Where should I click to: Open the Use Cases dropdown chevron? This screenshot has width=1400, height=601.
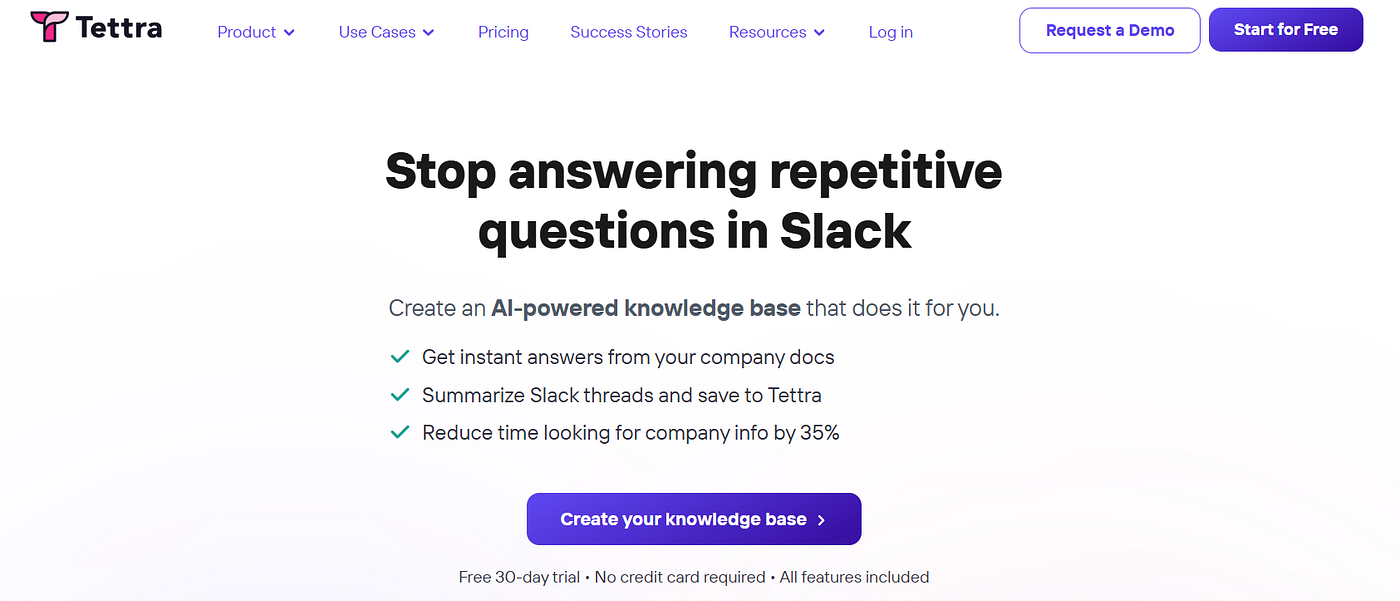[428, 33]
